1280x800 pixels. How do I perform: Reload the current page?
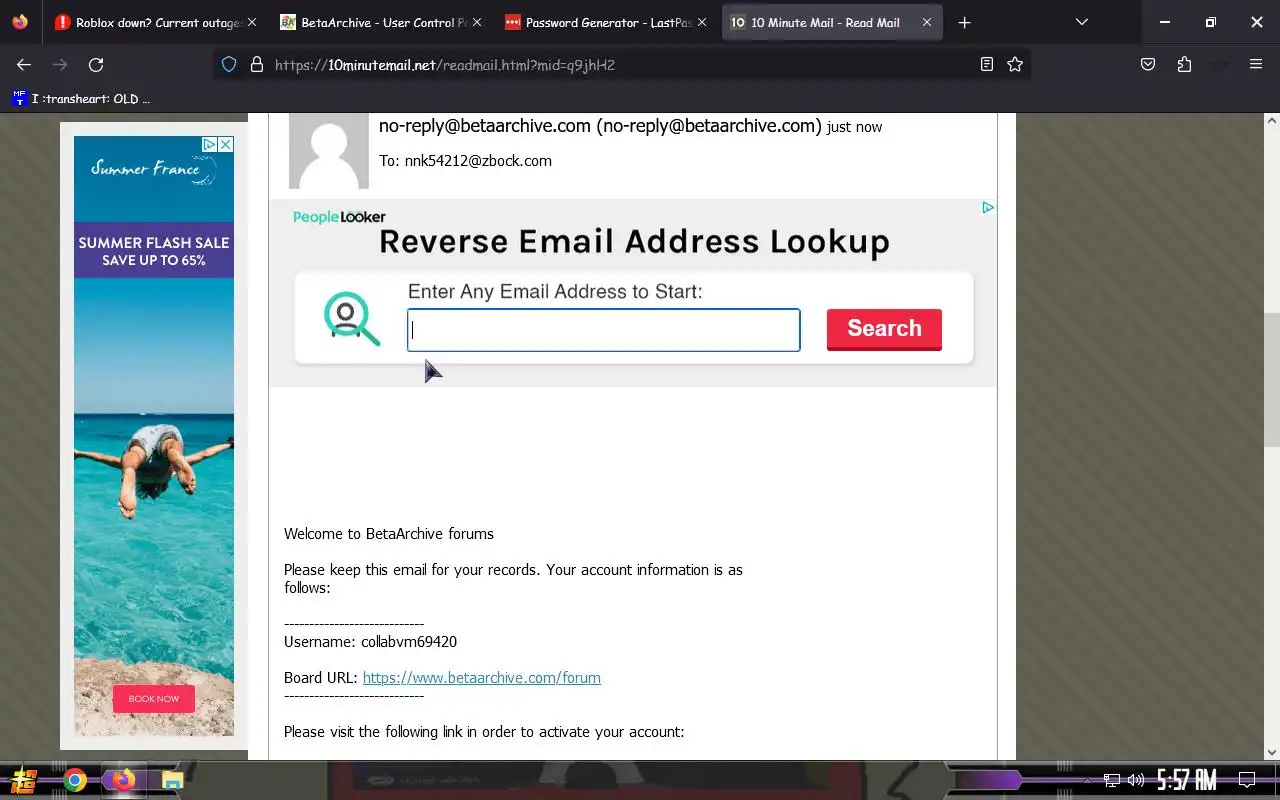pyautogui.click(x=96, y=64)
